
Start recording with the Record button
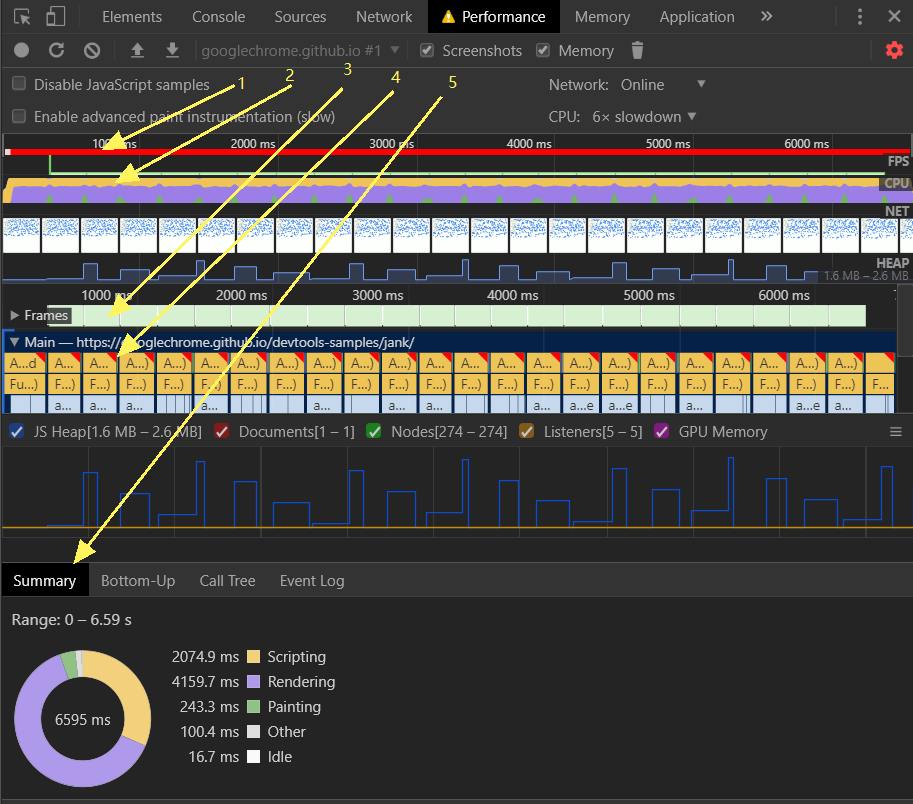tap(22, 50)
